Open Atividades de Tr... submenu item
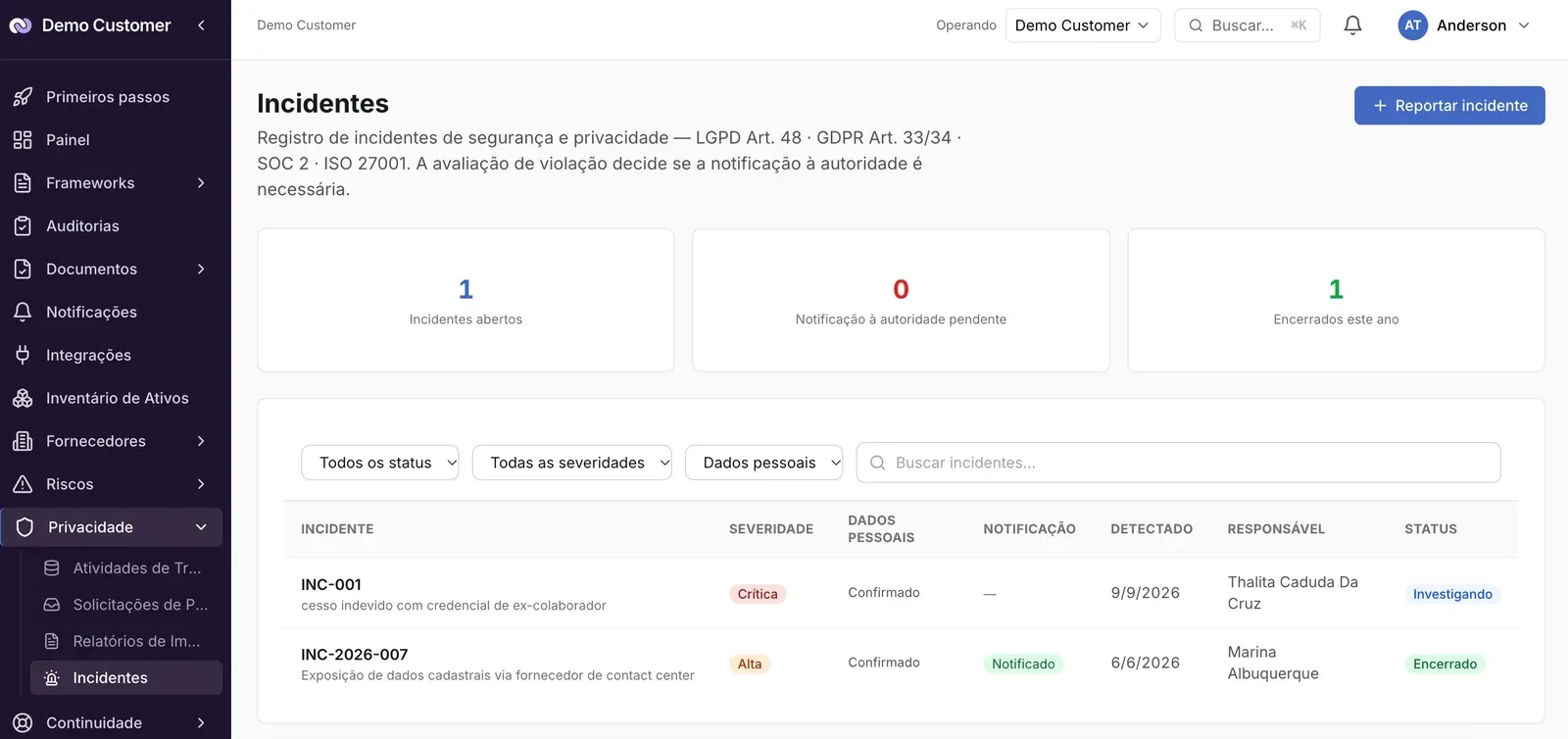 (x=126, y=568)
